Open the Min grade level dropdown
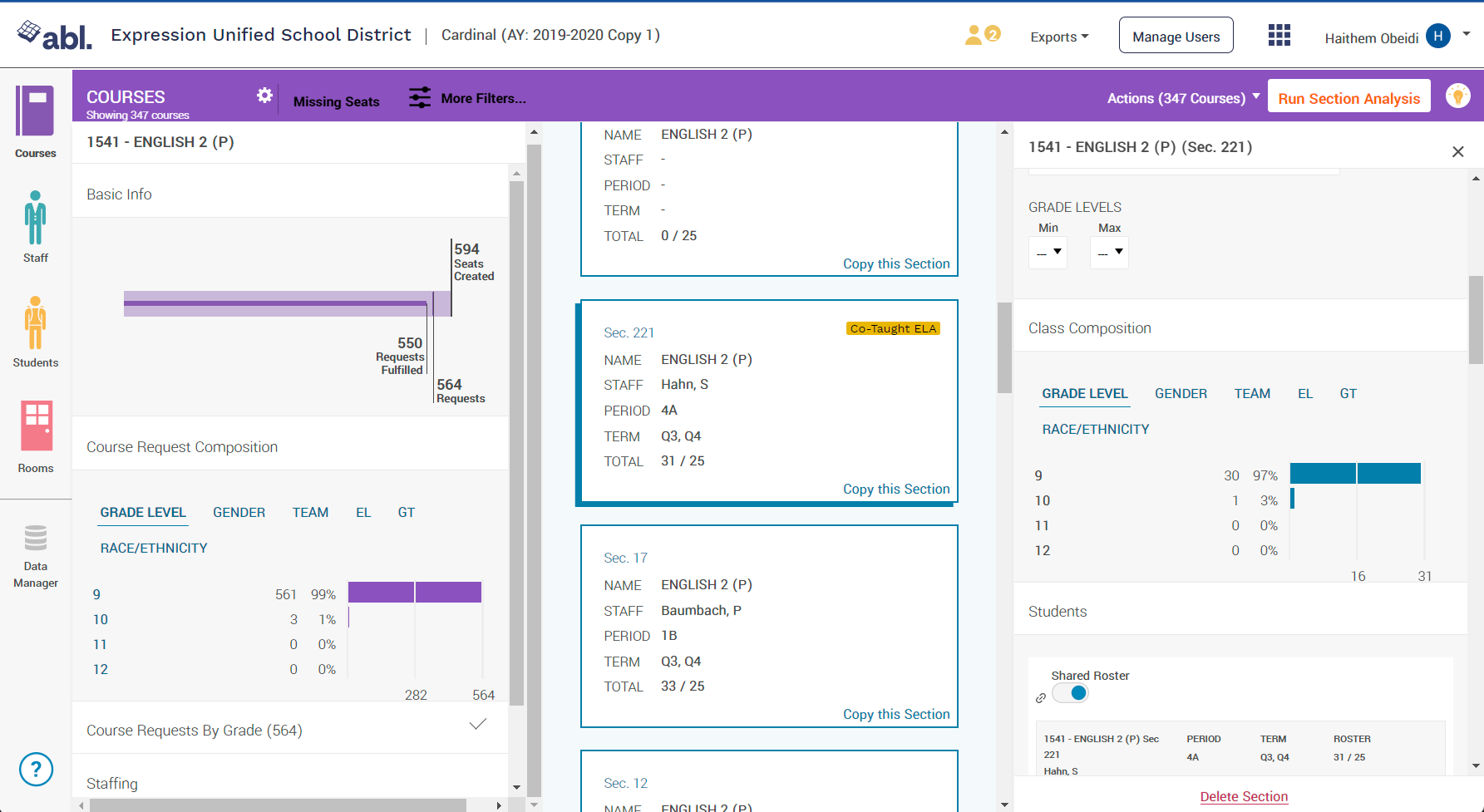This screenshot has width=1484, height=812. click(1048, 252)
